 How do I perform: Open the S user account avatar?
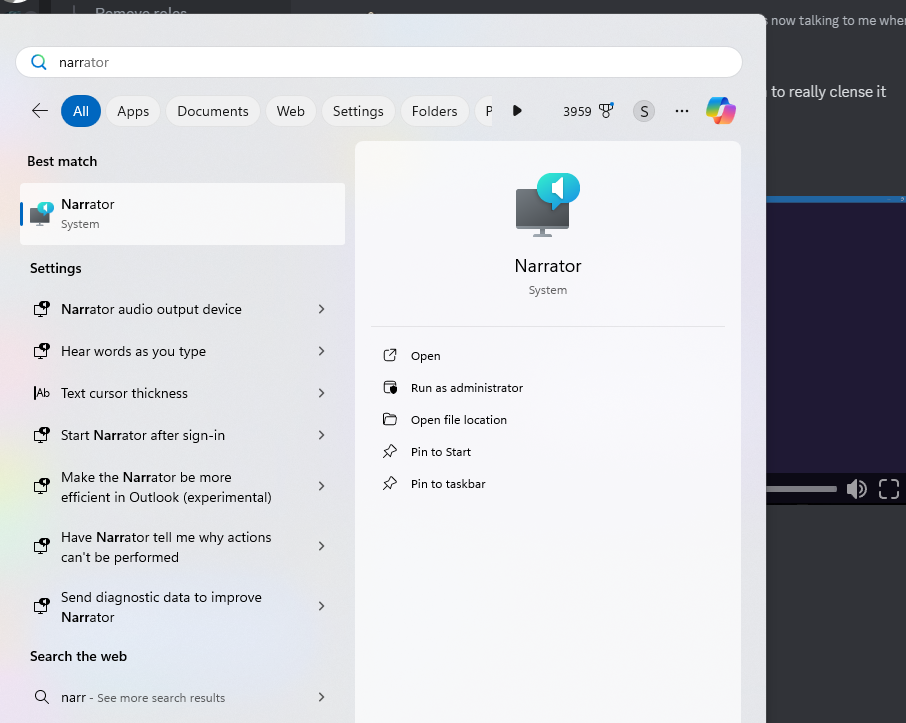point(644,111)
